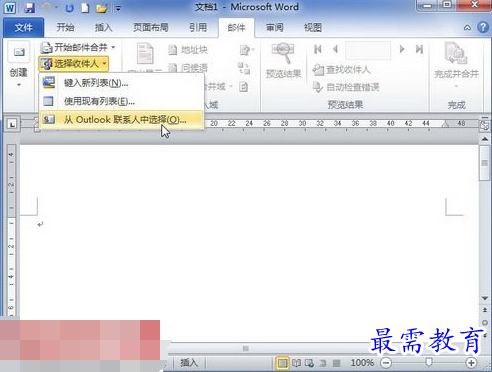This screenshot has width=492, height=372.
Task: Click the Match Fields icon
Action: (244, 68)
